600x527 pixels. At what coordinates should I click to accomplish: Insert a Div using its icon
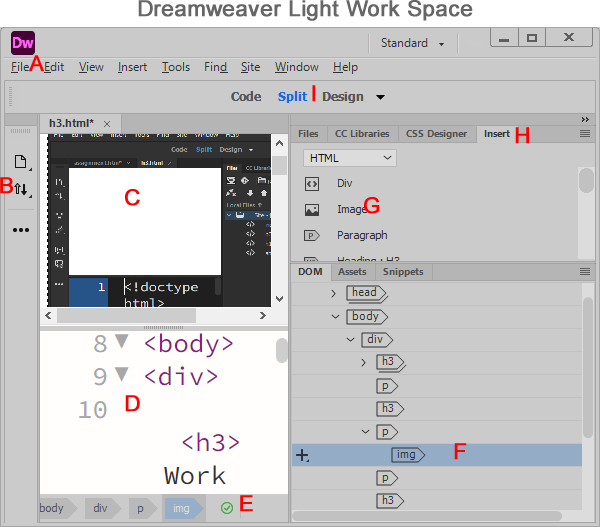[312, 184]
